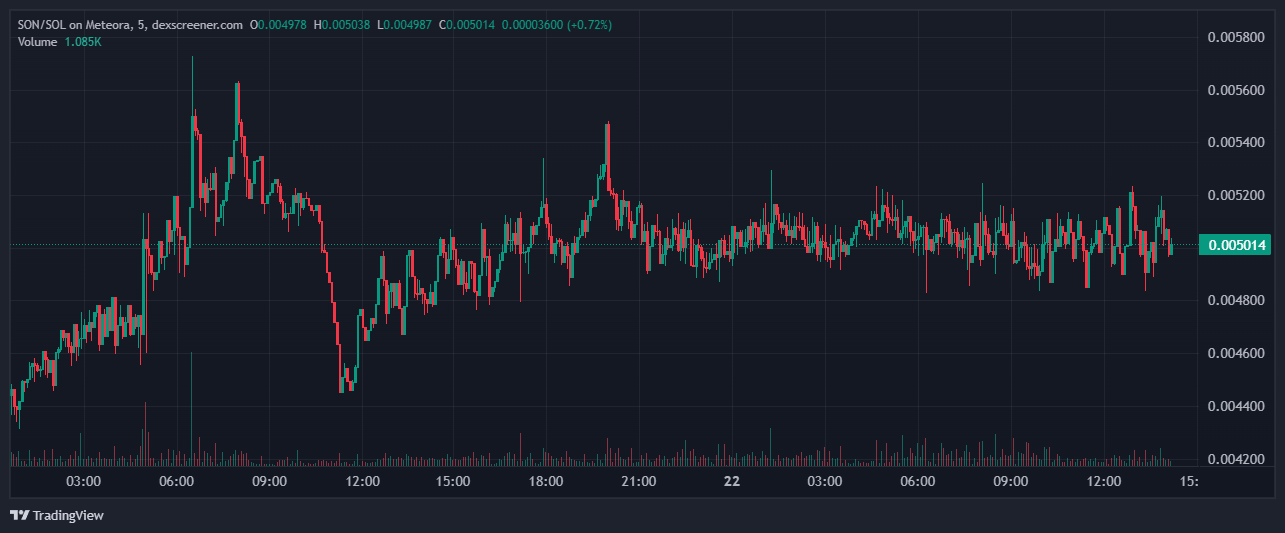Click the first 06:00 time axis label
Image resolution: width=1285 pixels, height=533 pixels.
point(176,481)
